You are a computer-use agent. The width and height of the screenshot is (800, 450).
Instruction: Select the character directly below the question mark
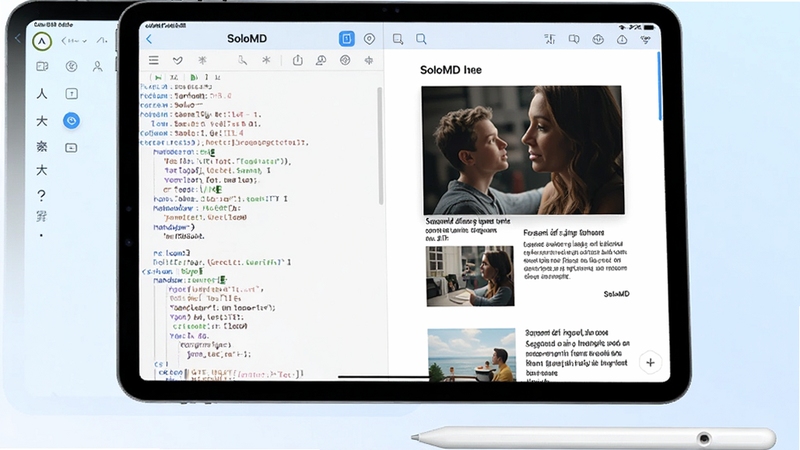coord(42,216)
